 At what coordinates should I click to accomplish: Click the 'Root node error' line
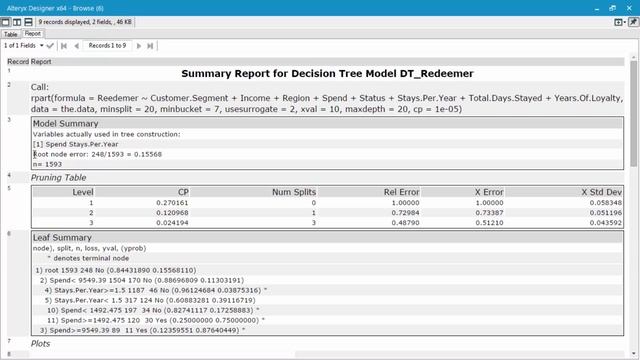(97, 154)
